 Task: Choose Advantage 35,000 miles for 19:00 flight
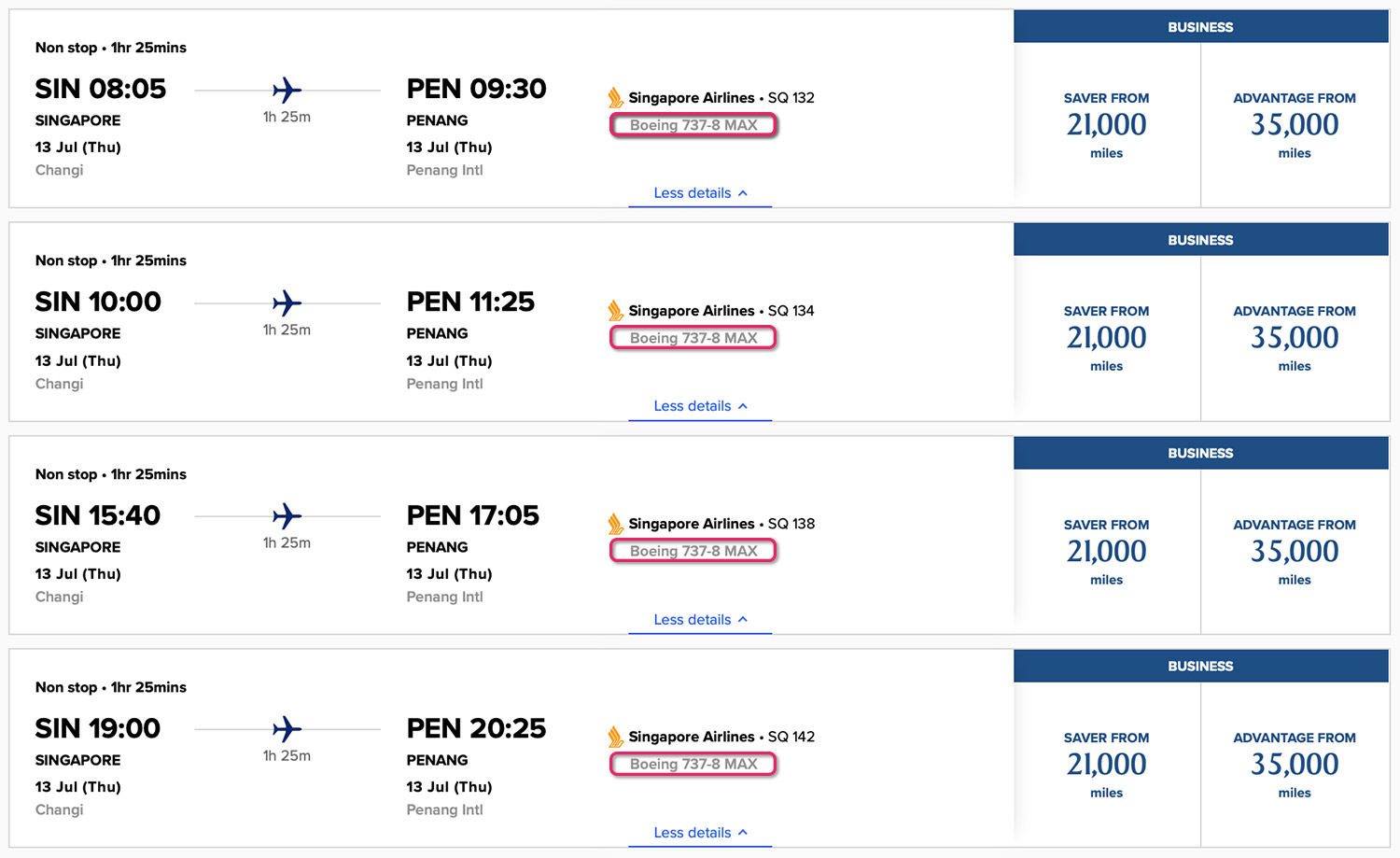1295,765
